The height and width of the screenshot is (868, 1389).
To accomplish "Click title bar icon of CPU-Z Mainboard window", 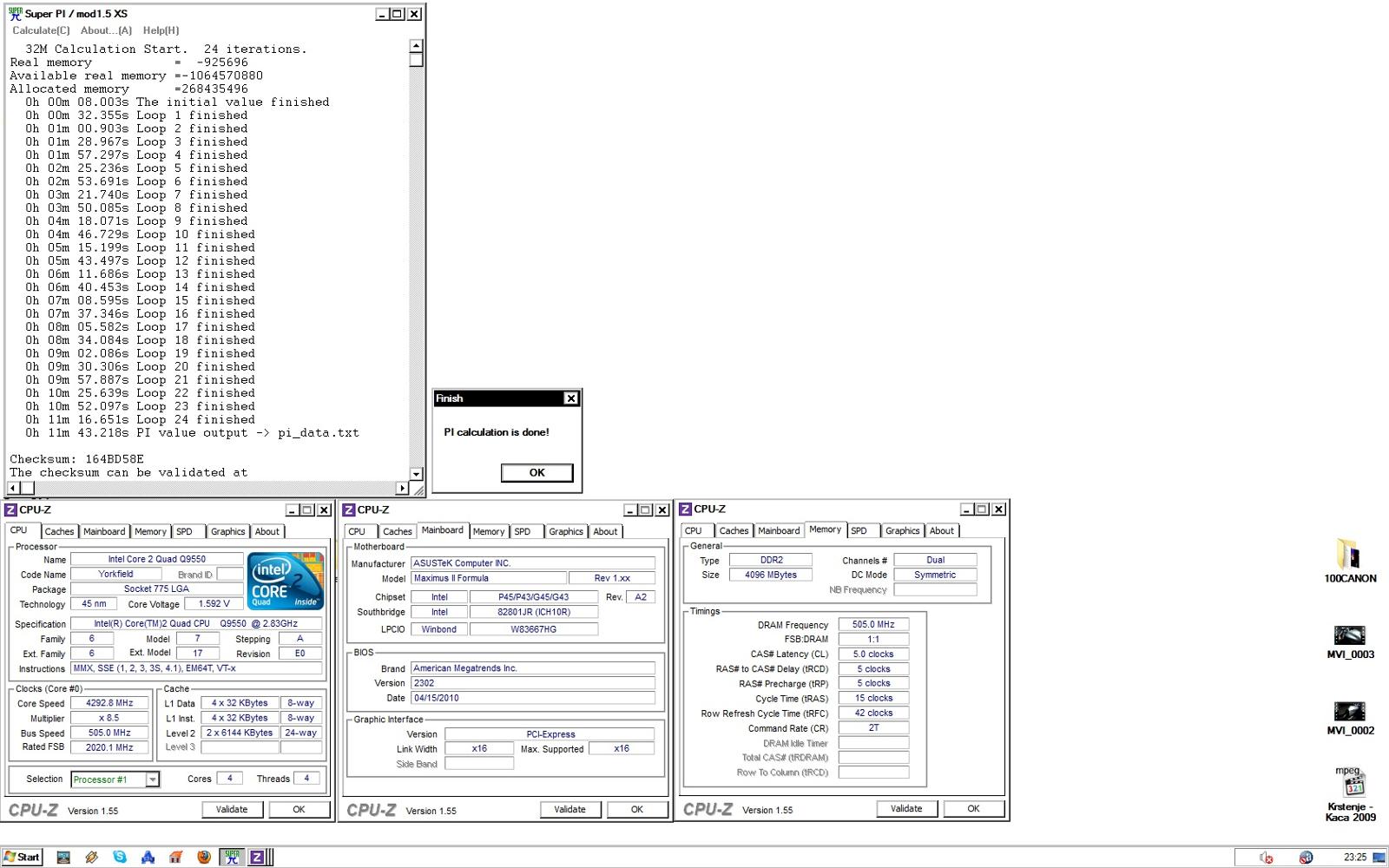I will pos(349,510).
